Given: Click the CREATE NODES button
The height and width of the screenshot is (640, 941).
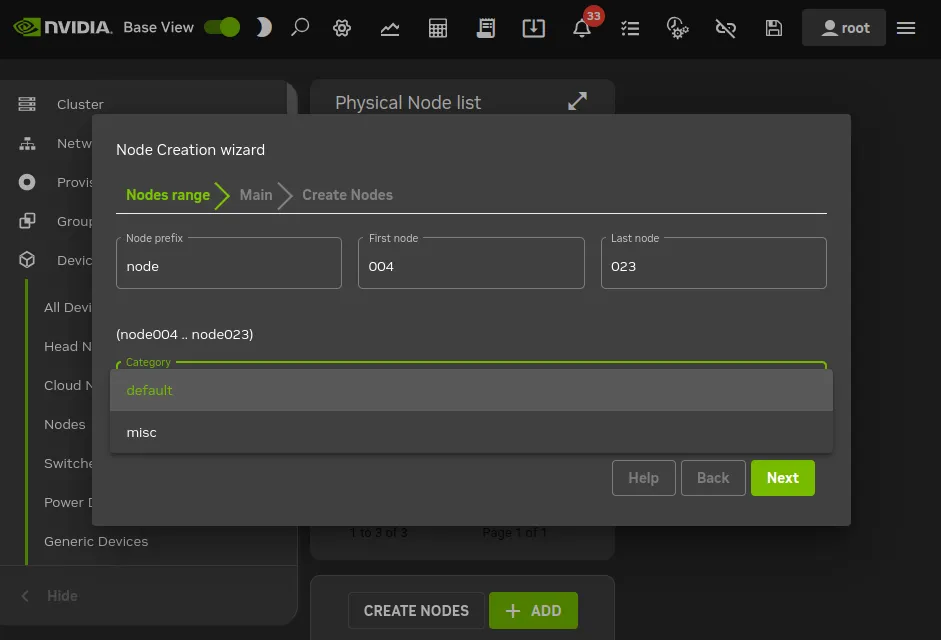Looking at the screenshot, I should click(416, 611).
